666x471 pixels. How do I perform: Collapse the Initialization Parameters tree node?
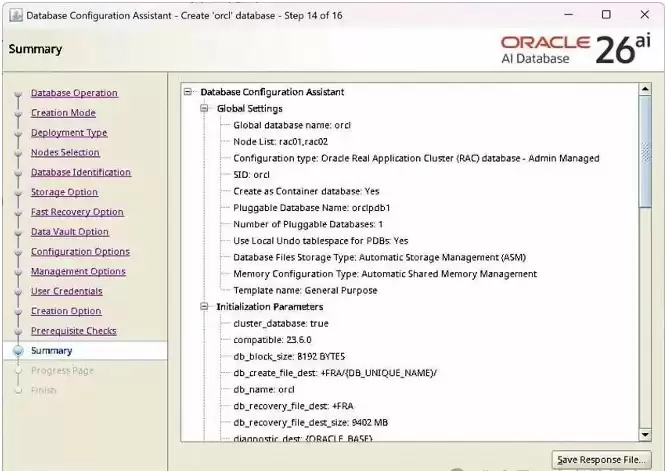[x=204, y=306]
